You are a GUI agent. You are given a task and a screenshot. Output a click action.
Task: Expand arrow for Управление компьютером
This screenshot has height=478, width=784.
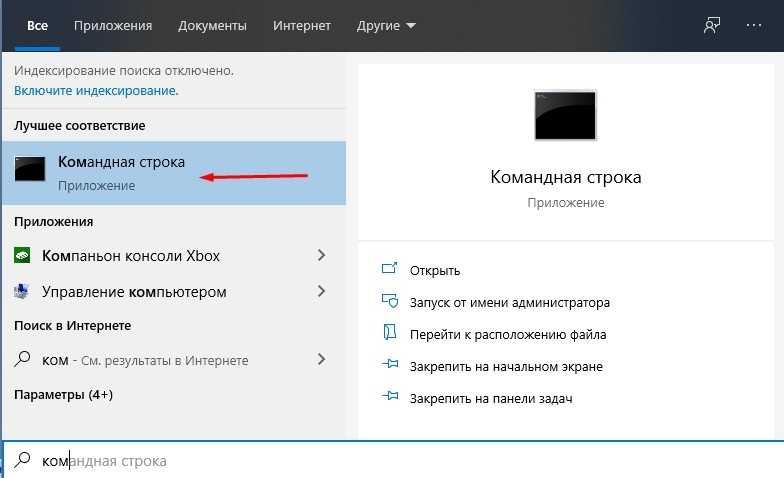point(322,291)
